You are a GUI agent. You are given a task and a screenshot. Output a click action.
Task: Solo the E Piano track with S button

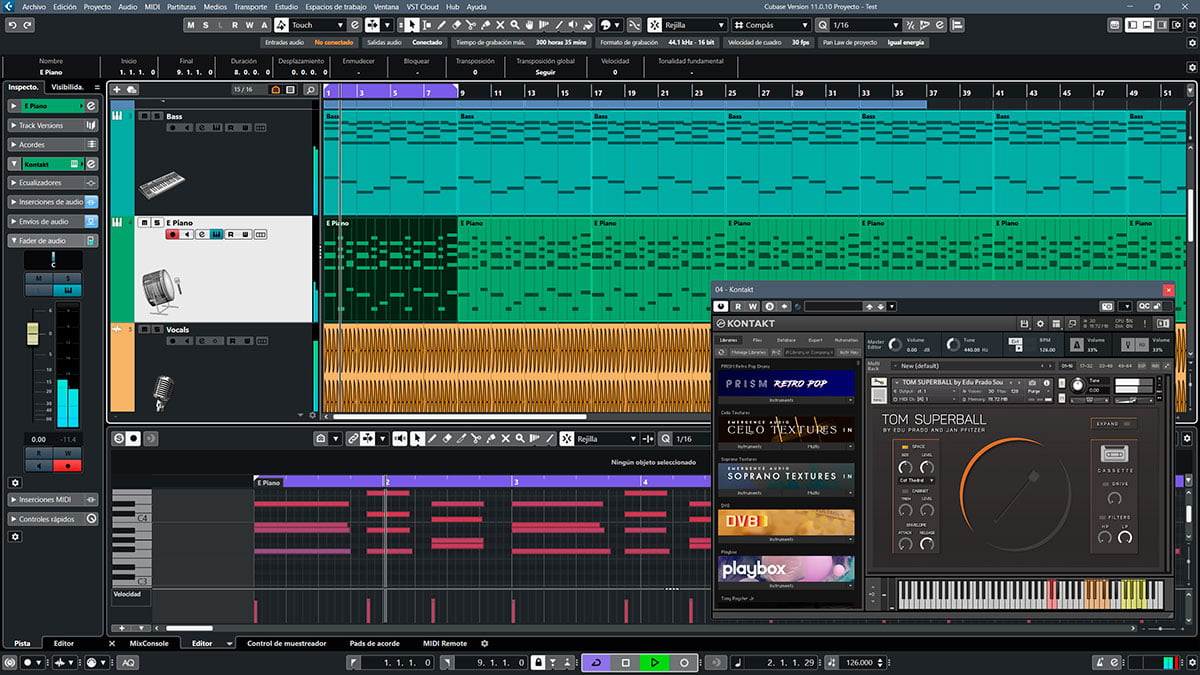tap(156, 222)
